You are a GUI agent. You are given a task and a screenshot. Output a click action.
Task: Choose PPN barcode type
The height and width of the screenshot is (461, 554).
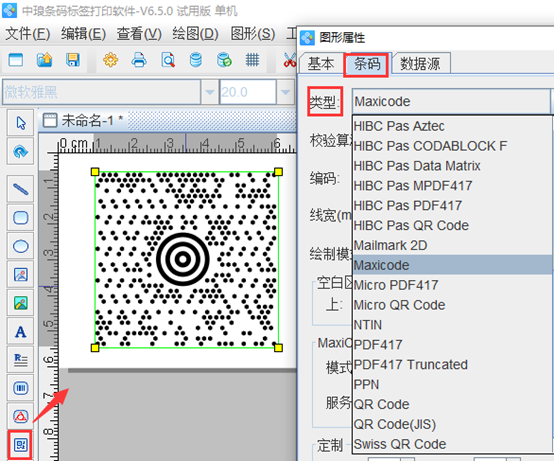pyautogui.click(x=452, y=384)
